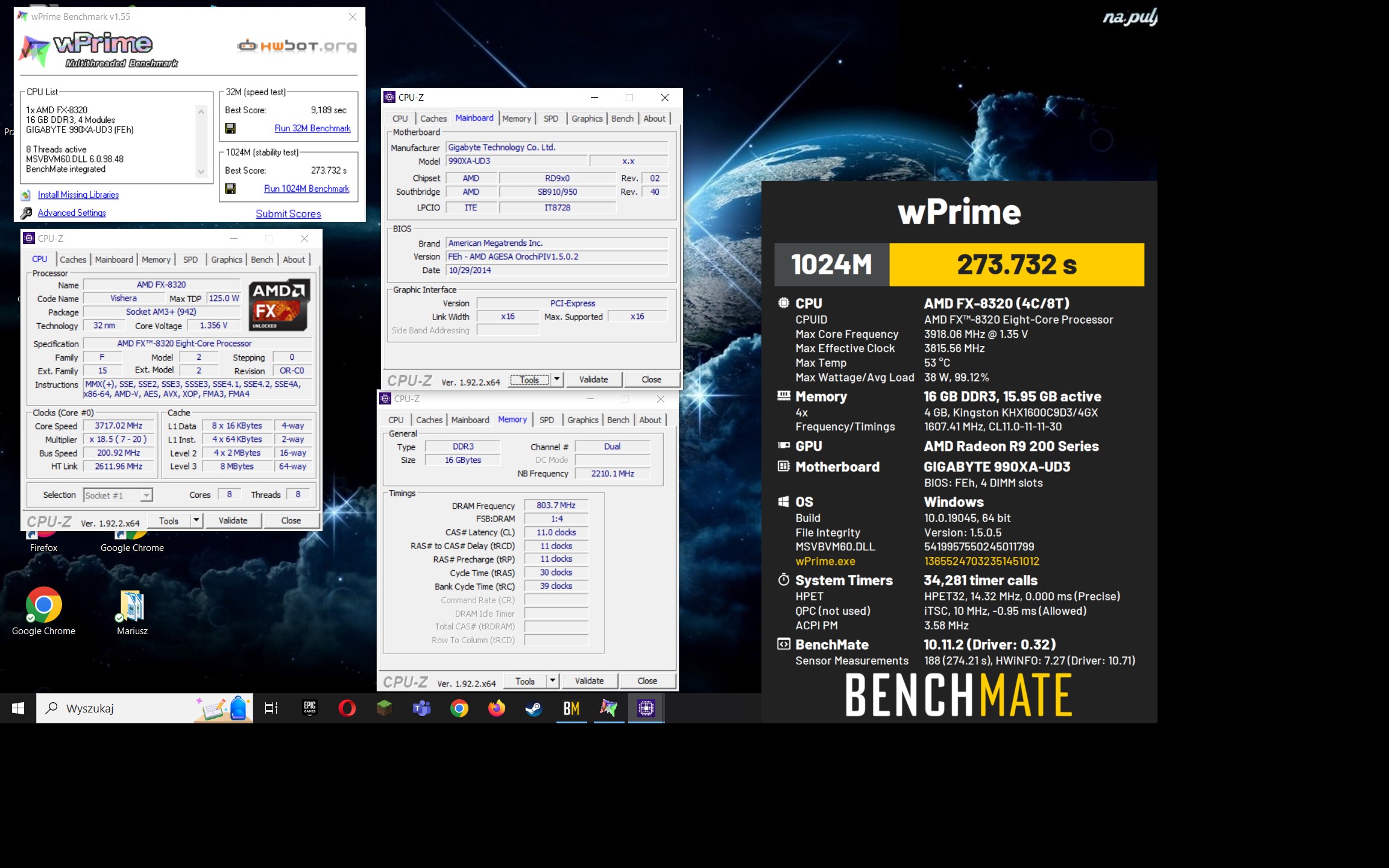This screenshot has width=1389, height=868.
Task: Click the 8 Threads active line in wPrime
Action: [56, 149]
